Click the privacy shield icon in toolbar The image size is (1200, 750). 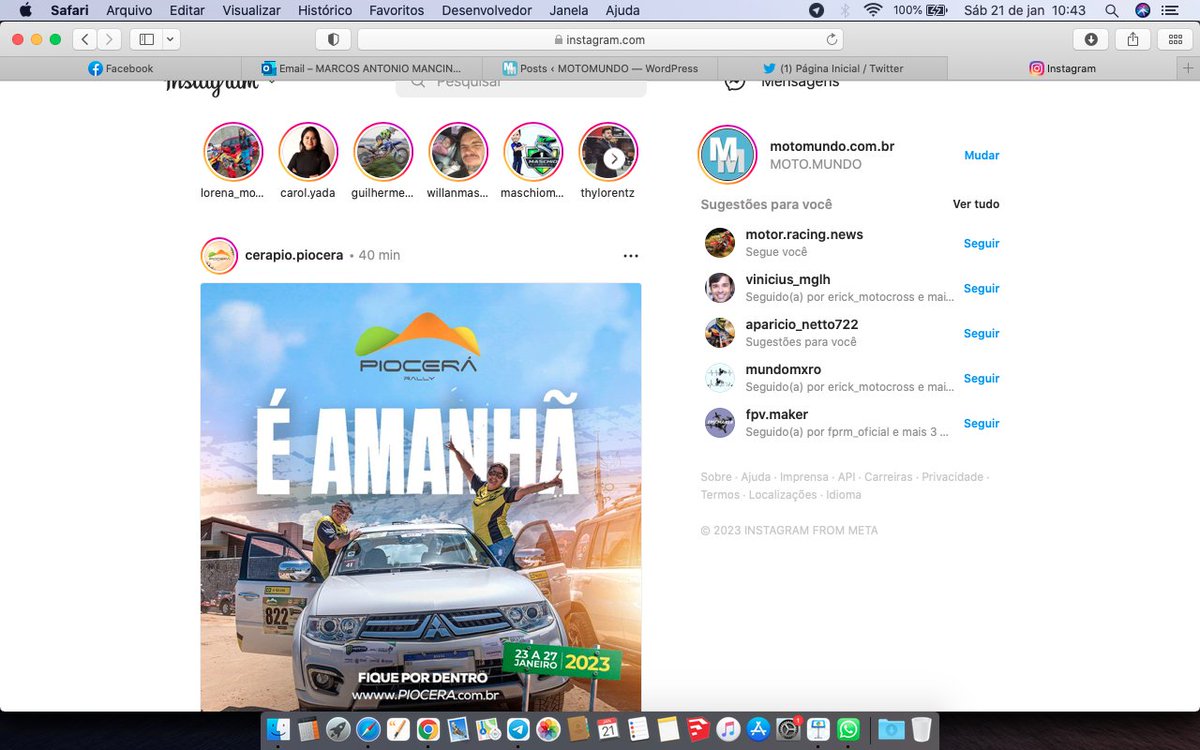click(x=333, y=39)
